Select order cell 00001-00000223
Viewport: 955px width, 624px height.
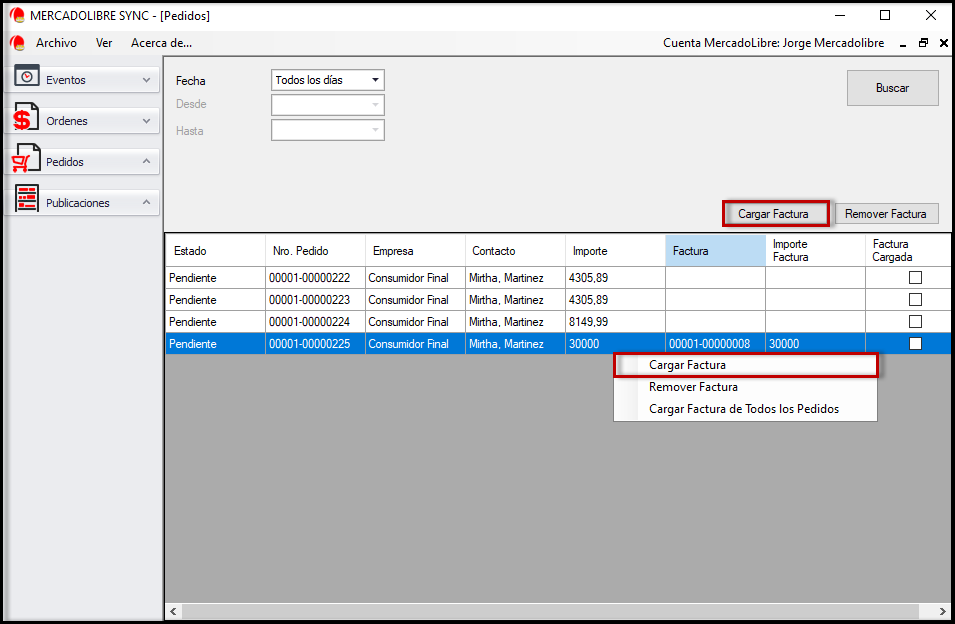click(x=315, y=300)
